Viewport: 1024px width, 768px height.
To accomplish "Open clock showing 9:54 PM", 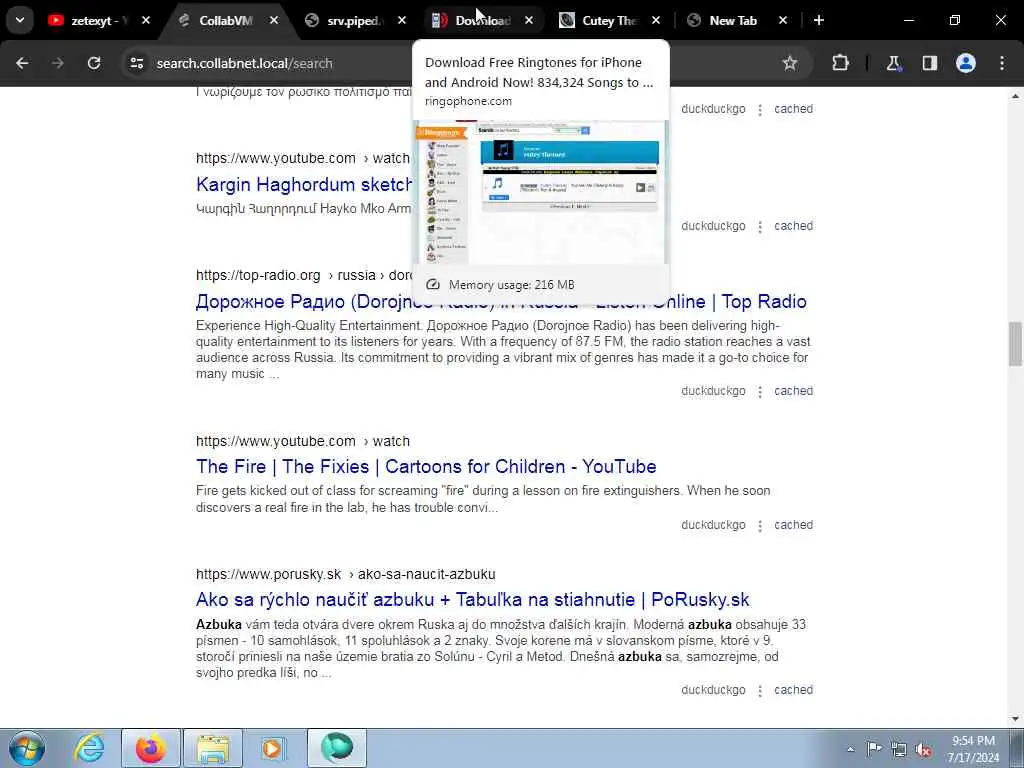I will click(x=973, y=749).
